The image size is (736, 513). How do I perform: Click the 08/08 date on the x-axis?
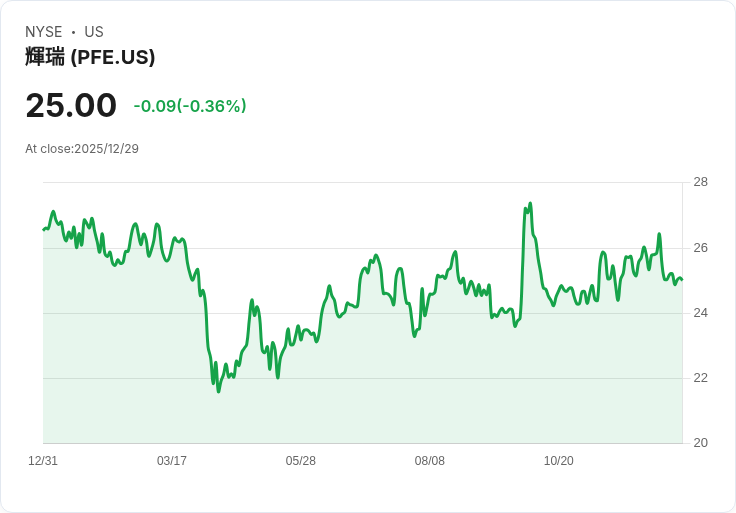429,460
